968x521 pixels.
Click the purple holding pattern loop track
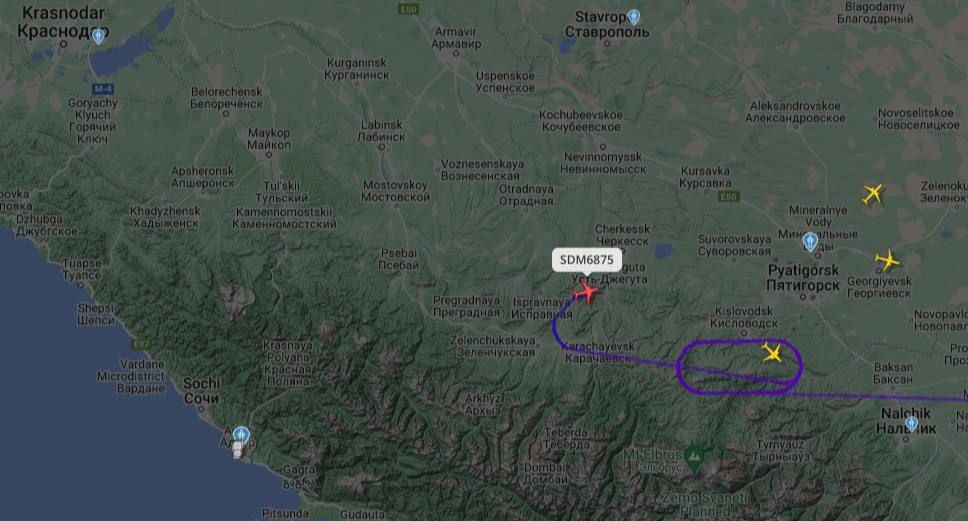(x=740, y=367)
